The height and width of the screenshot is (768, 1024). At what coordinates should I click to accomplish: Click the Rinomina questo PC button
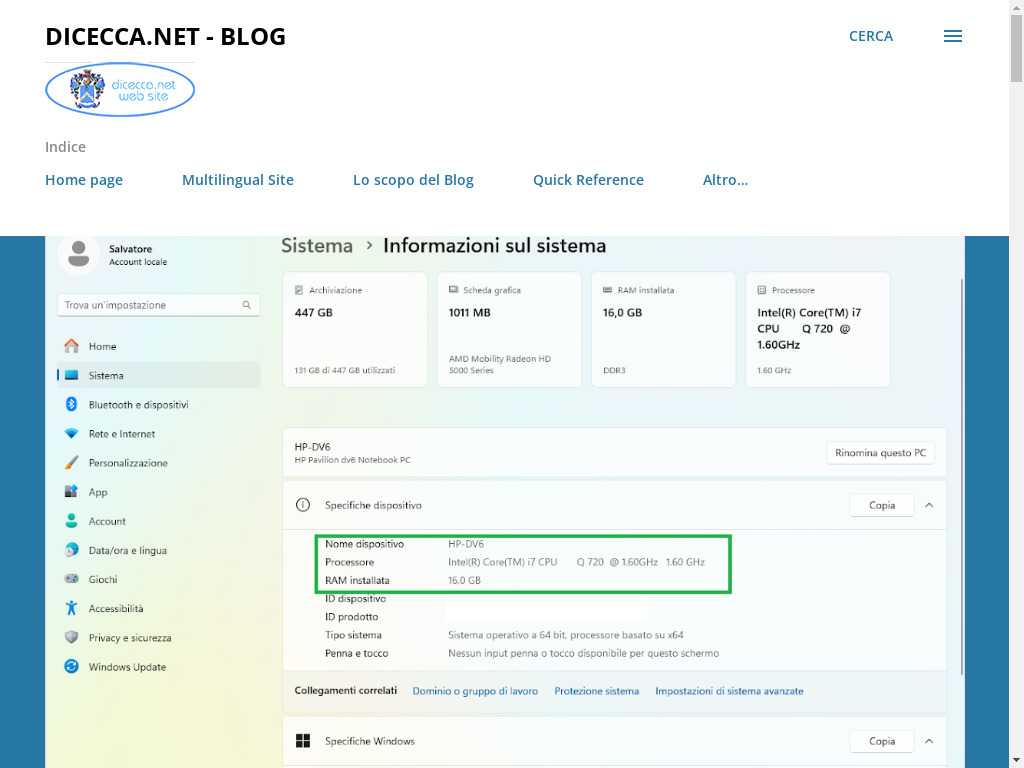(880, 453)
